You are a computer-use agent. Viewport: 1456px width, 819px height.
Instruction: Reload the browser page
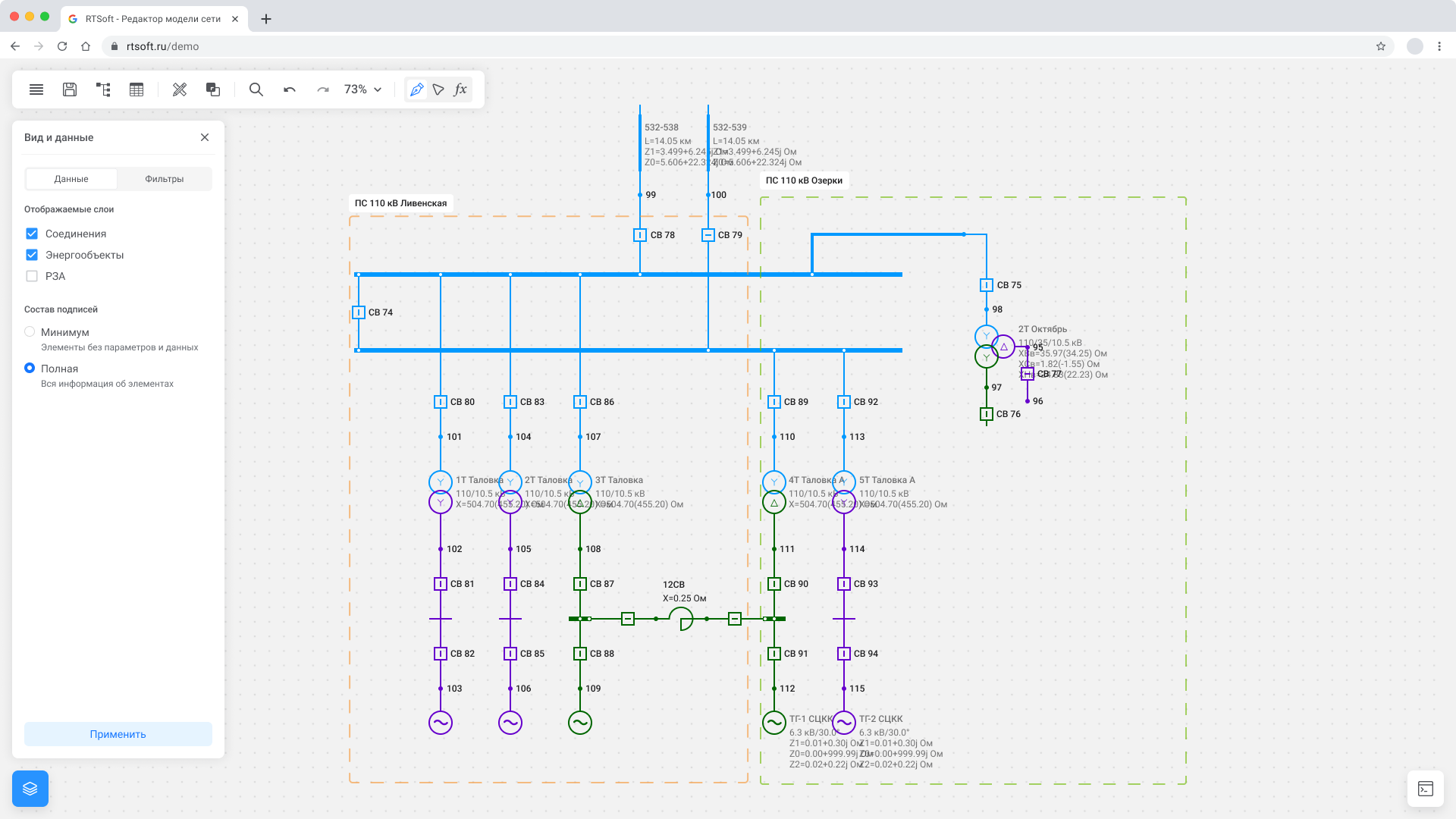[62, 46]
